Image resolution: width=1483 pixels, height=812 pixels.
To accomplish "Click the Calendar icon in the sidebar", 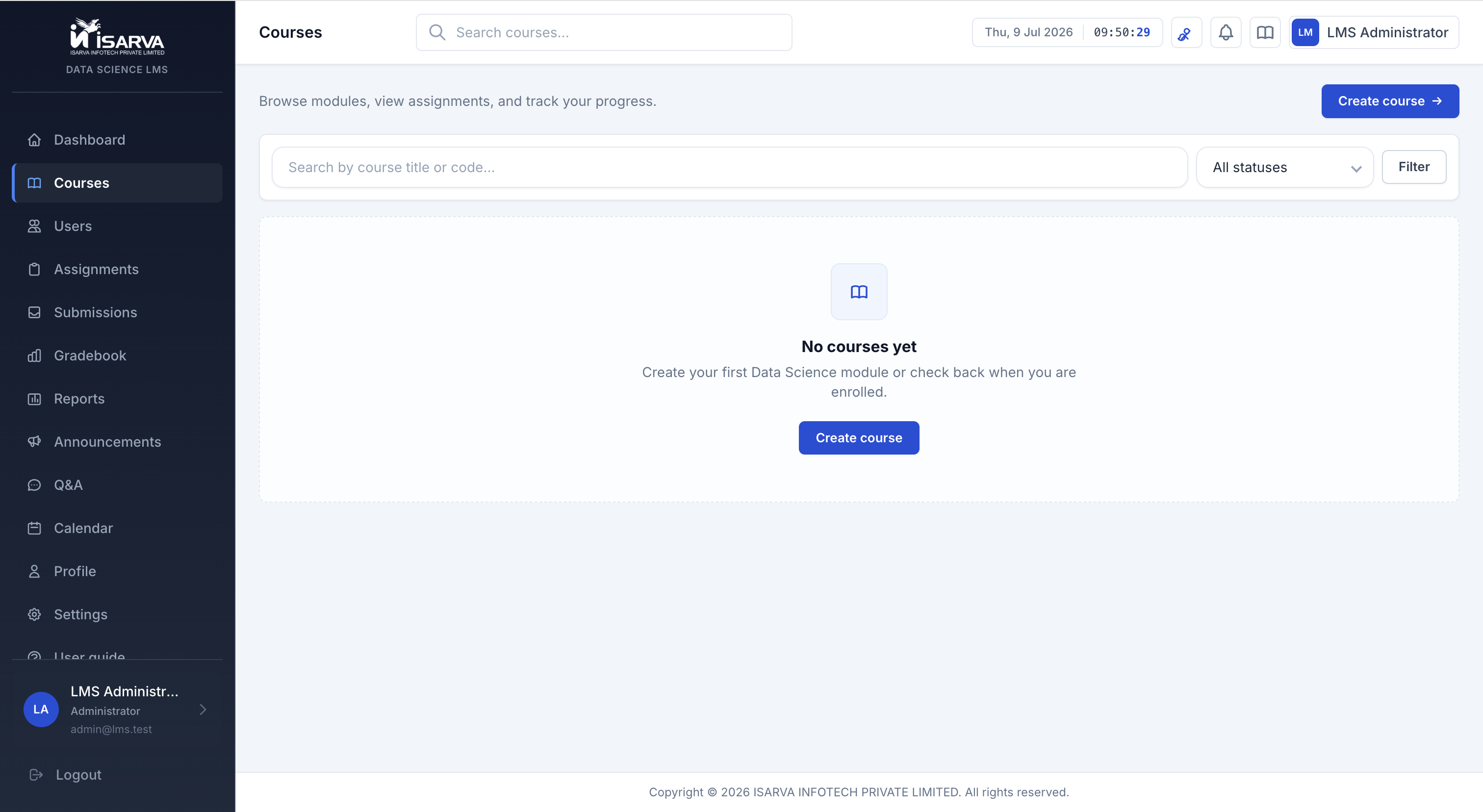I will [34, 528].
